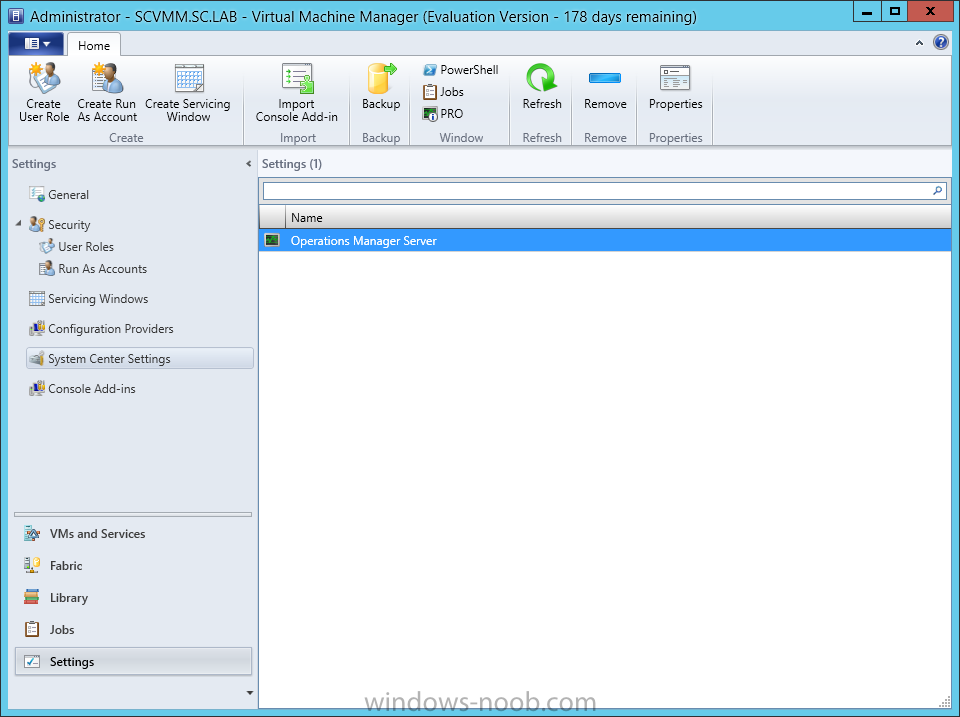This screenshot has width=960, height=717.
Task: Open Help with the question mark icon
Action: coord(940,42)
